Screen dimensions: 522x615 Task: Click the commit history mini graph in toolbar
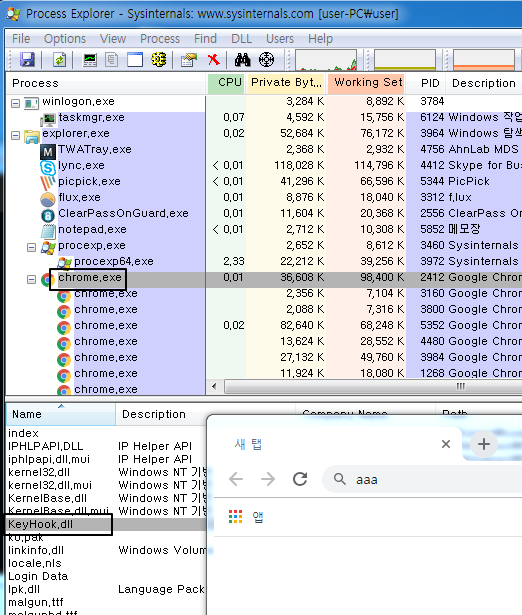coord(405,60)
